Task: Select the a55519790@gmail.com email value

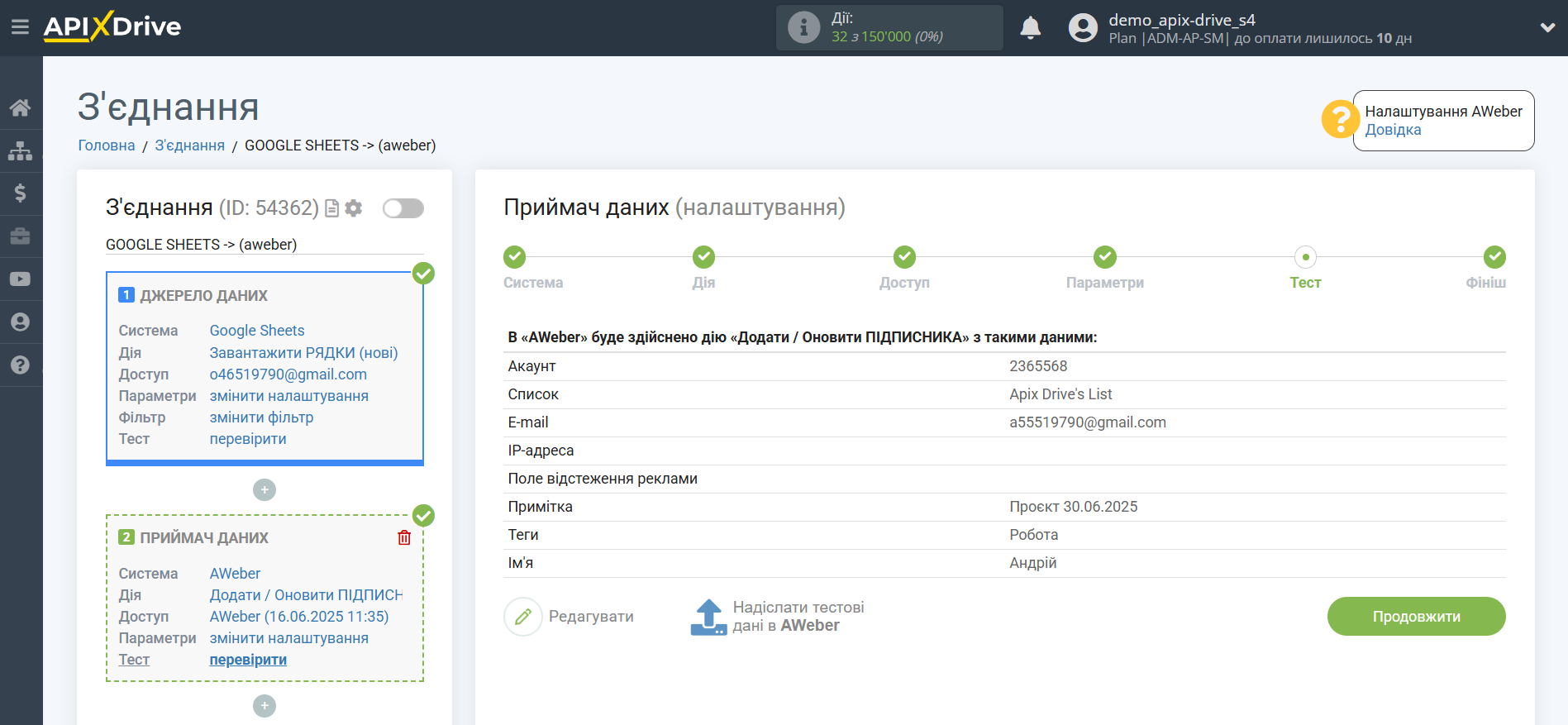Action: [1088, 422]
